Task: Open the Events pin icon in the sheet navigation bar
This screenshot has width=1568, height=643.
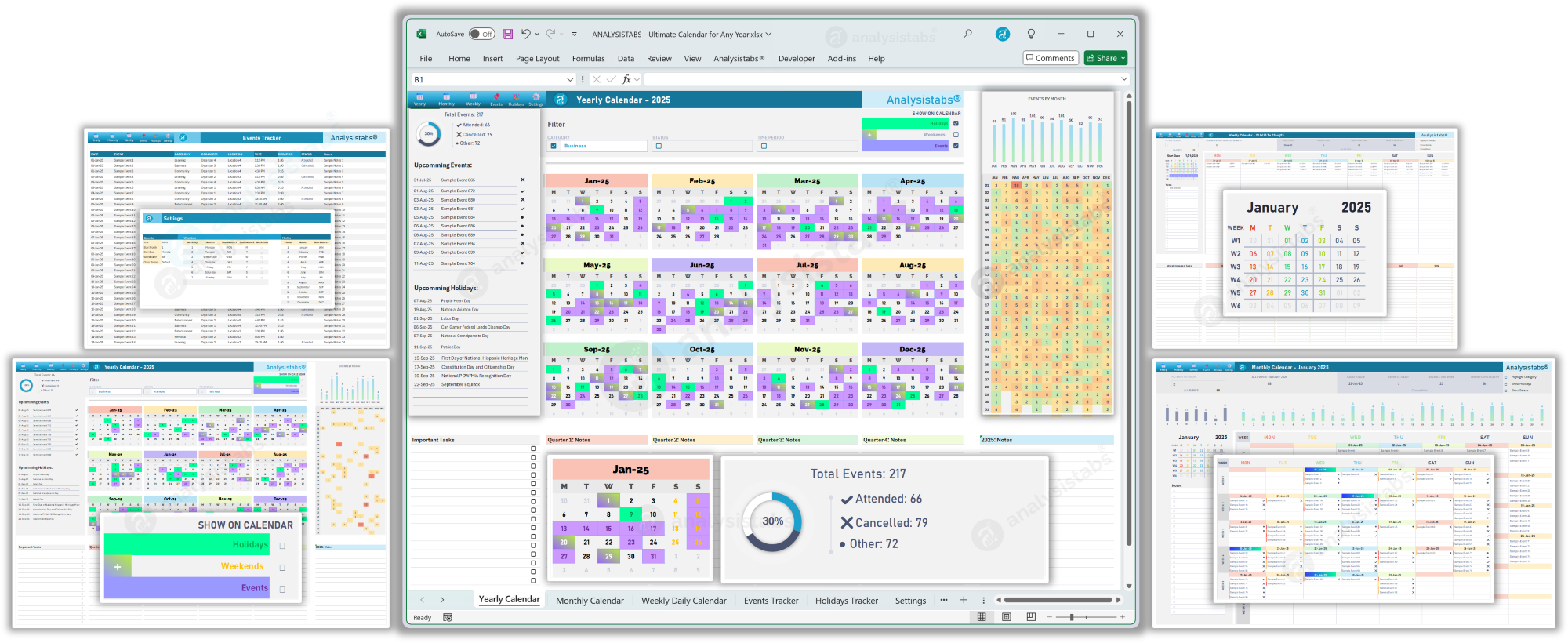Action: [x=496, y=100]
